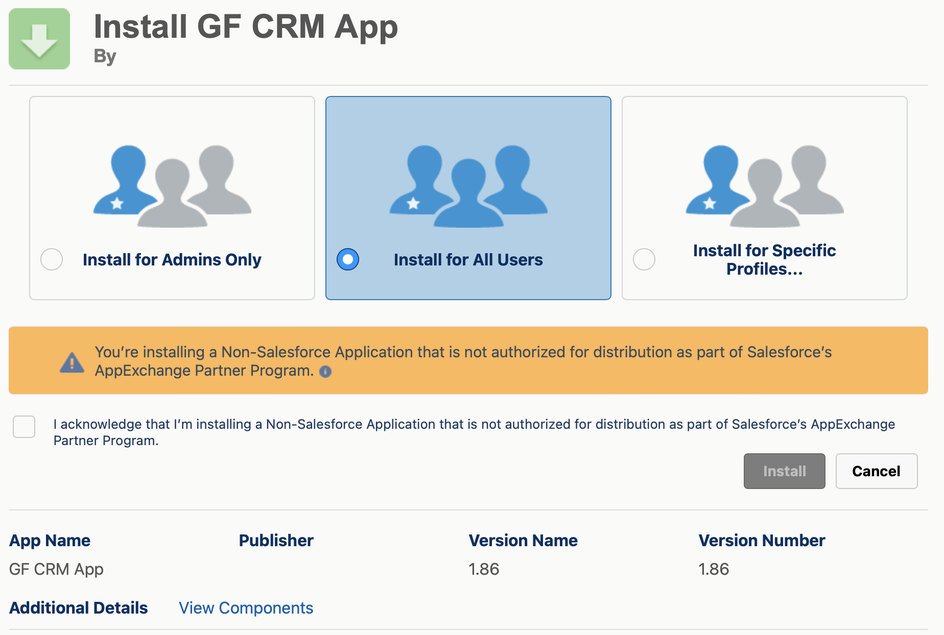The image size is (944, 635).
Task: Tick the Non-Salesforce acknowledgment checkbox
Action: [x=24, y=427]
